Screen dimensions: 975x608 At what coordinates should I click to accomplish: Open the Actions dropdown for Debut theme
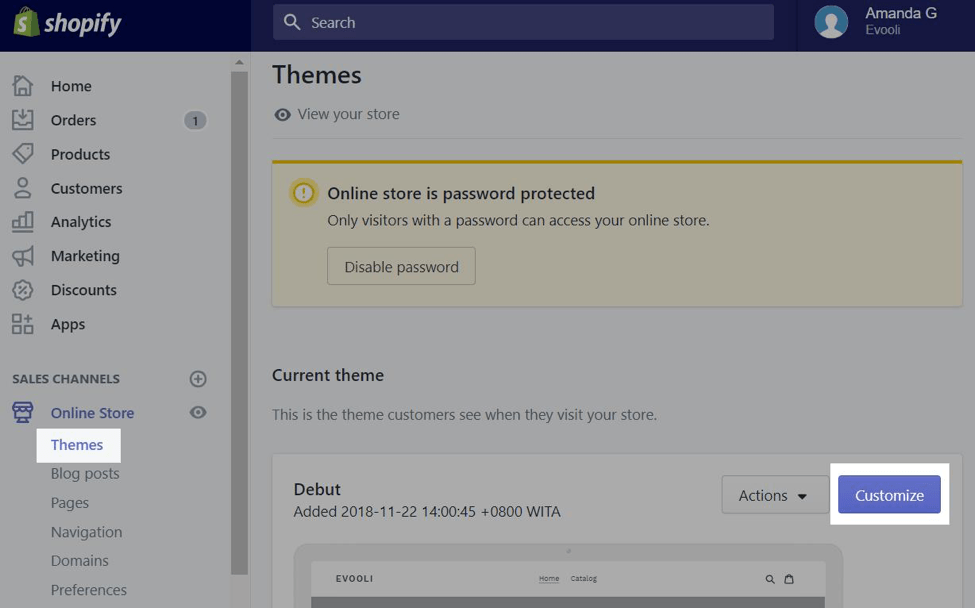(x=774, y=495)
